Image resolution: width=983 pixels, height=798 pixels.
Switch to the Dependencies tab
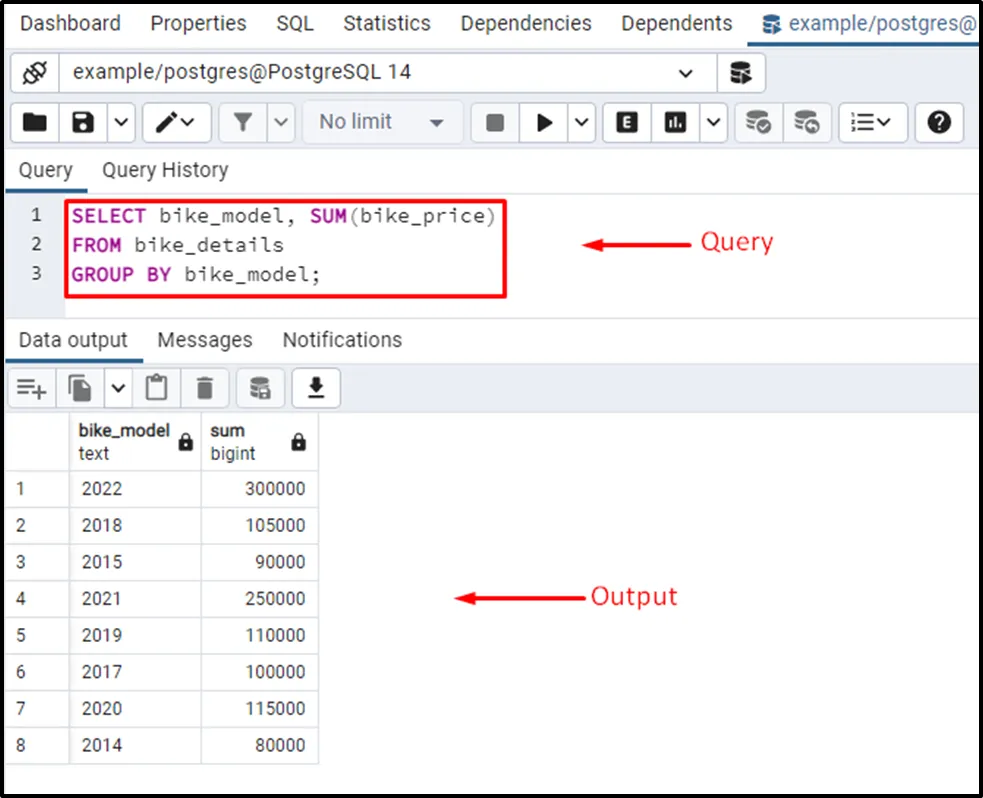coord(526,23)
